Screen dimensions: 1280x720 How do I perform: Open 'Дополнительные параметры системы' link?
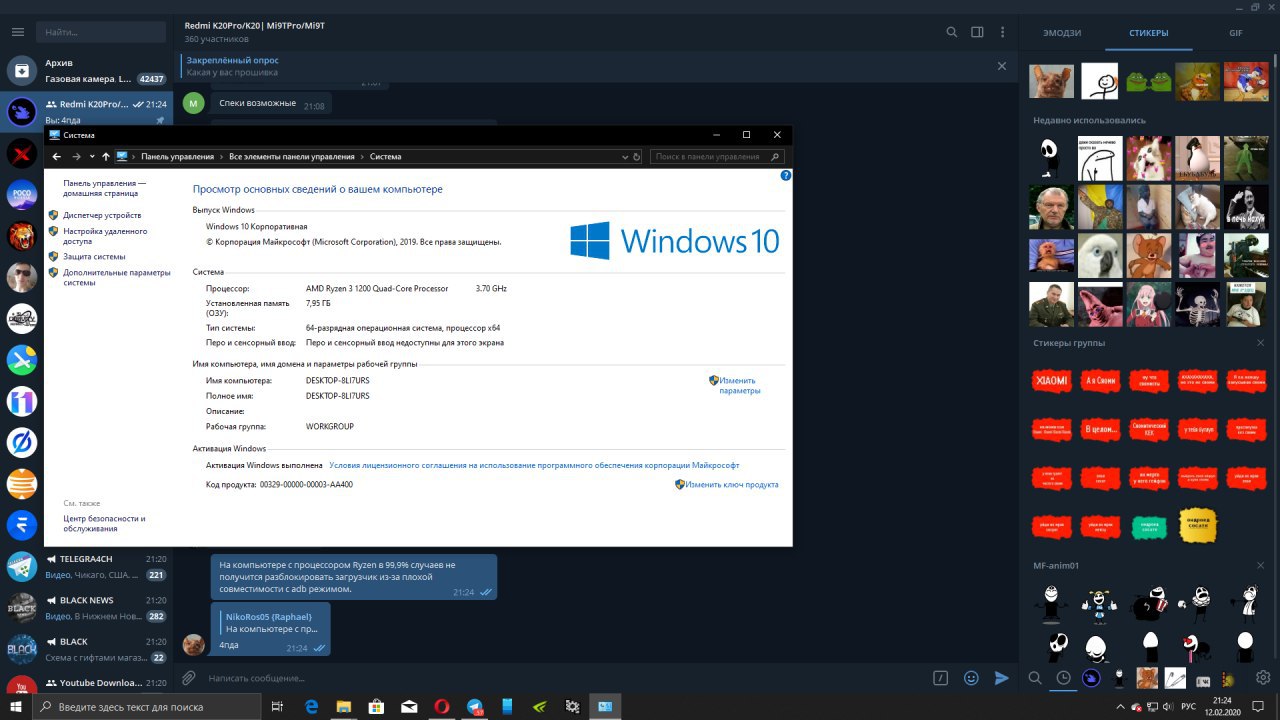tap(116, 277)
